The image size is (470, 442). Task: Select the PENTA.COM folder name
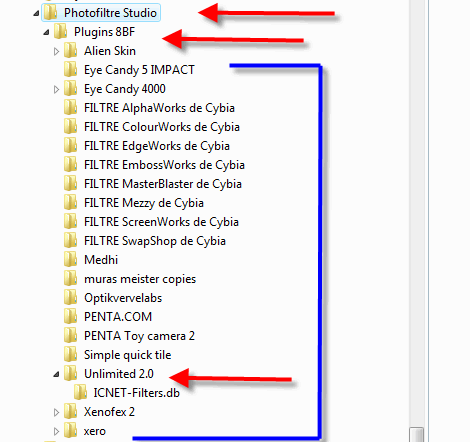pyautogui.click(x=118, y=317)
